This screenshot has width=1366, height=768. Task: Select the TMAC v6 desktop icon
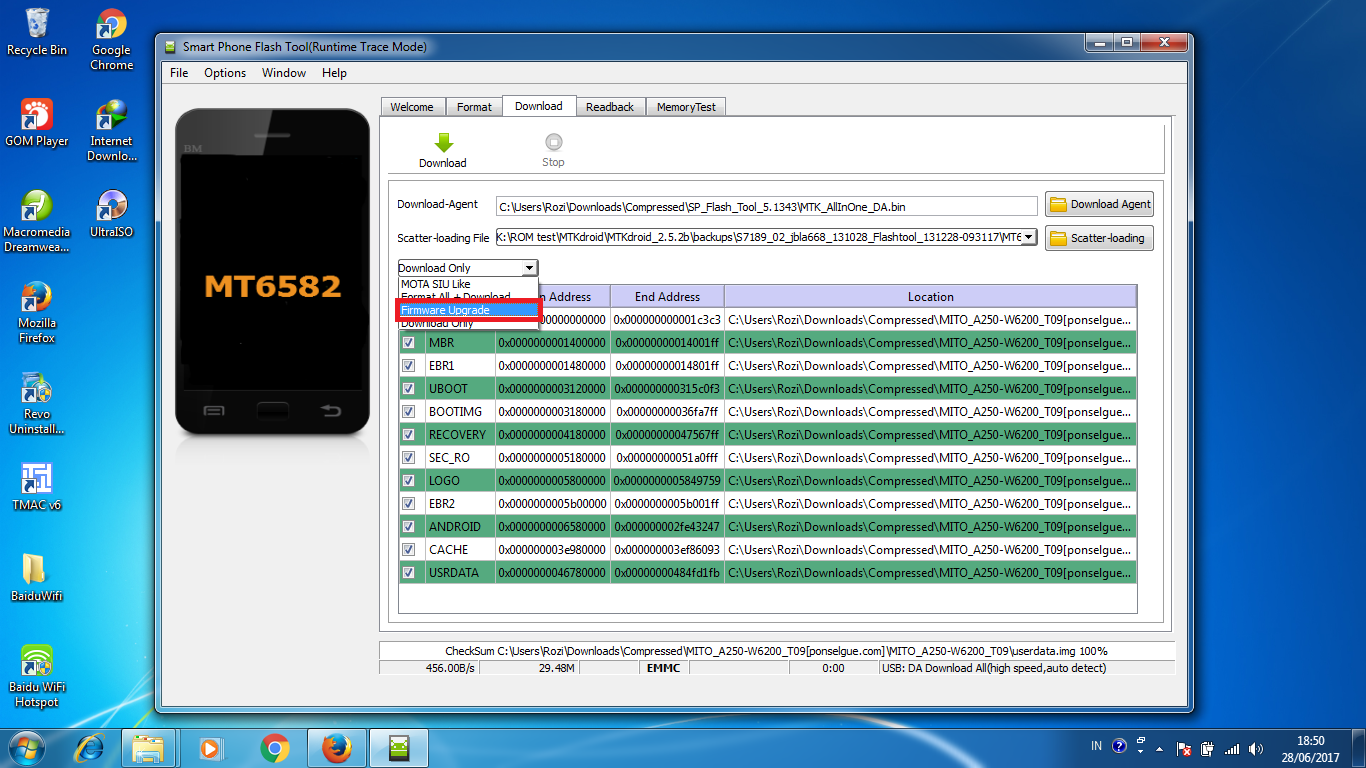tap(37, 487)
